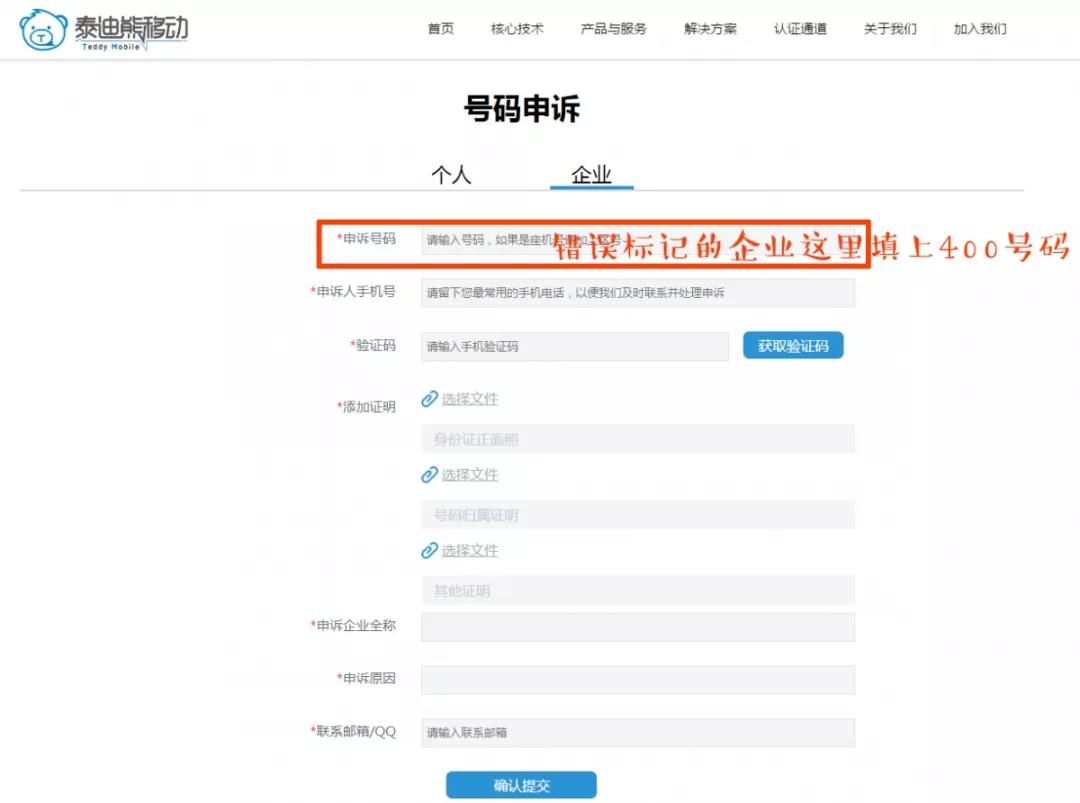Focus the 联系邮箱/QQ input field
The width and height of the screenshot is (1080, 803).
637,733
